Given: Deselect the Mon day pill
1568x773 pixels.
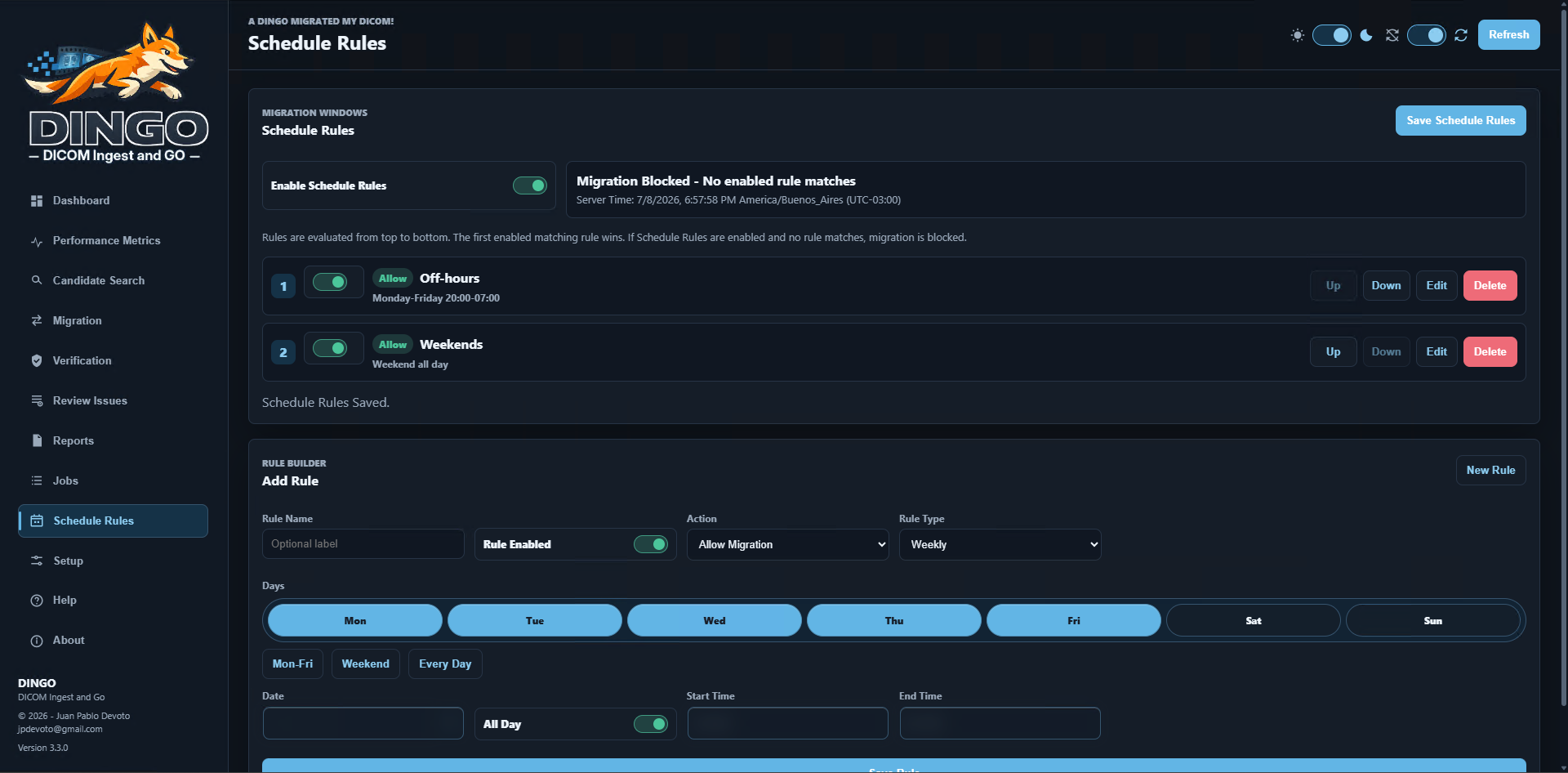Looking at the screenshot, I should point(355,620).
